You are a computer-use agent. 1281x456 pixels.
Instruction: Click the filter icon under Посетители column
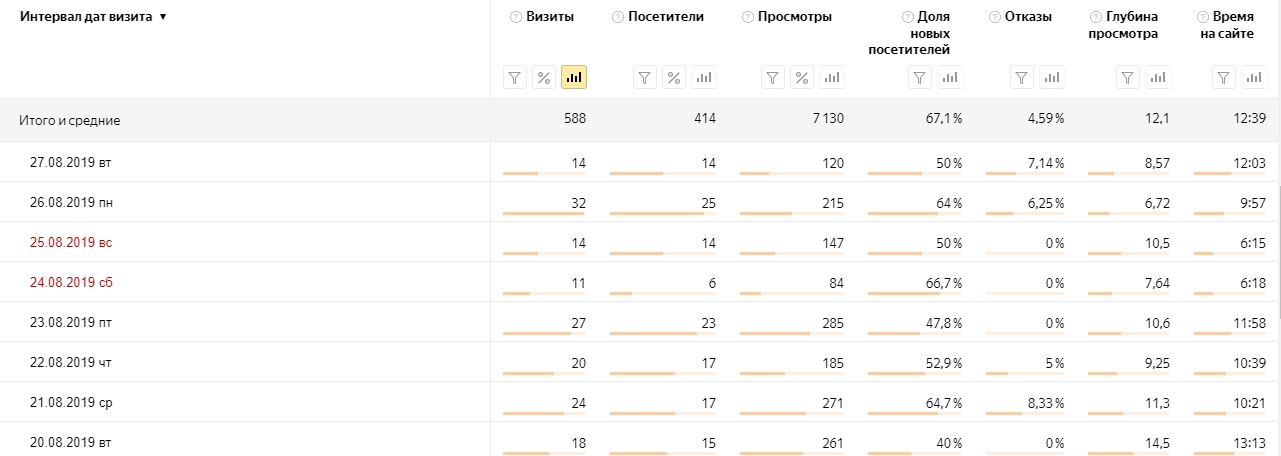644,78
